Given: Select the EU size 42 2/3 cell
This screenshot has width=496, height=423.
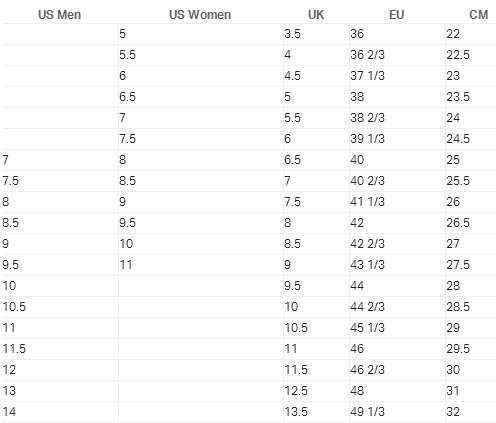Looking at the screenshot, I should coord(397,244).
